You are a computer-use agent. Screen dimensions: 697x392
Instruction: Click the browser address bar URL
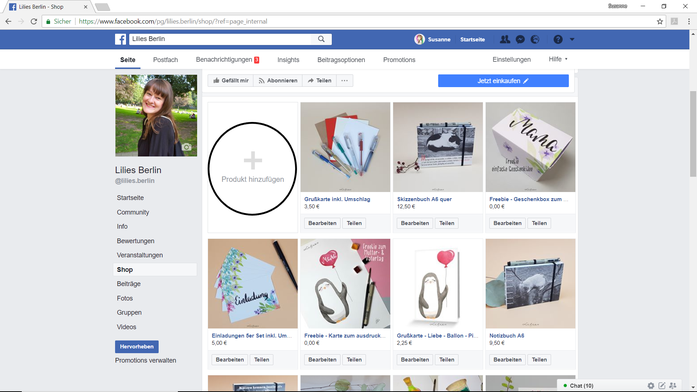(x=173, y=21)
